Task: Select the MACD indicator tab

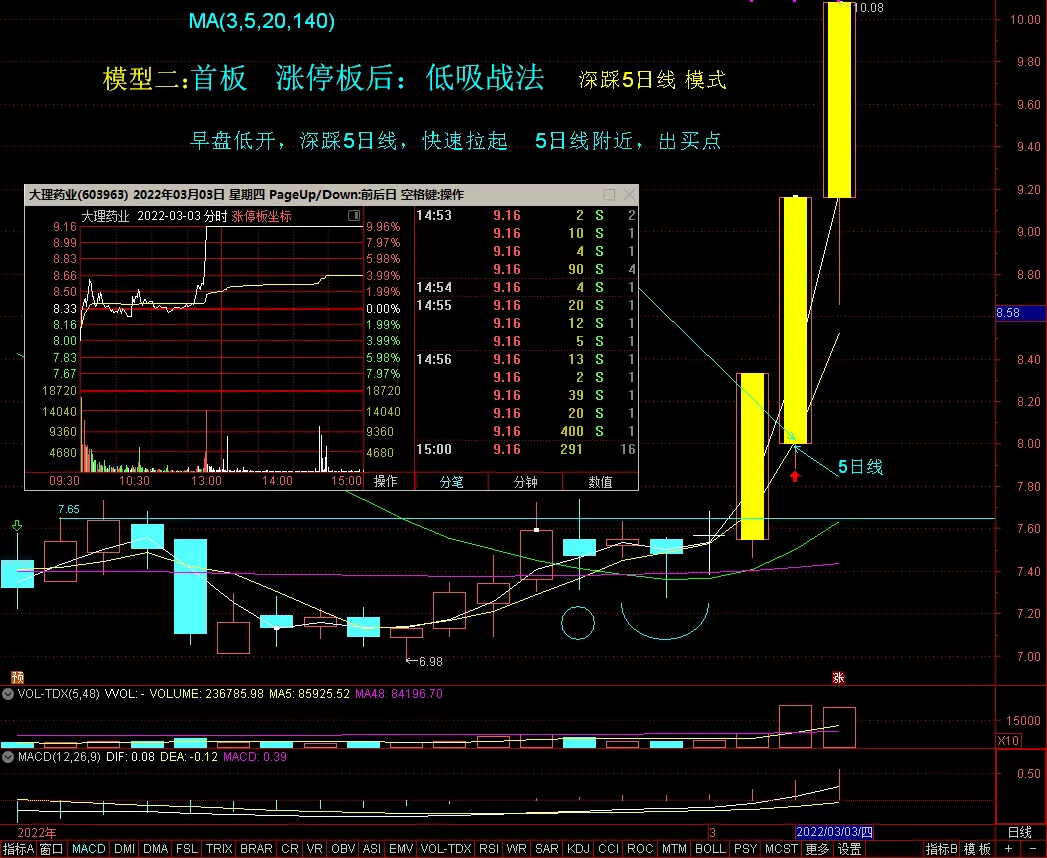Action: point(88,849)
